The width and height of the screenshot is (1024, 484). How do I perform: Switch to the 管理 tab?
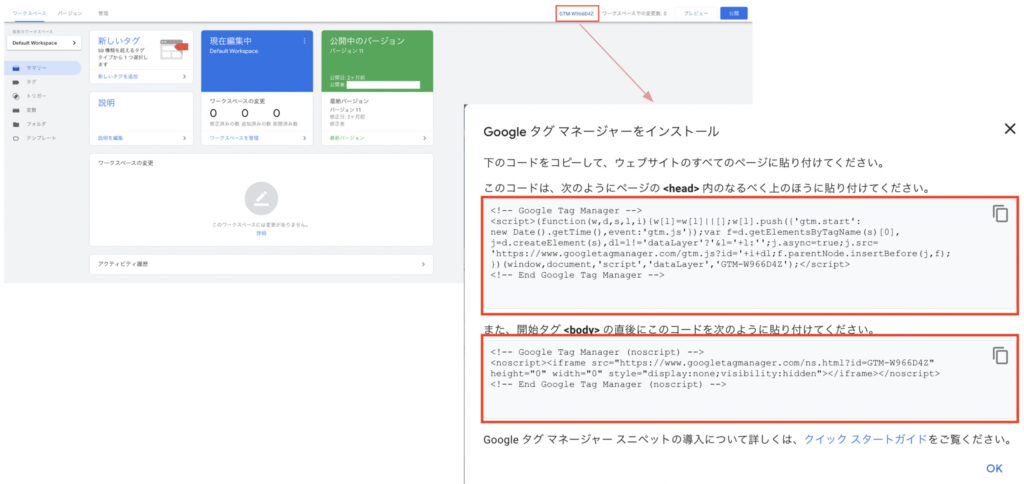coord(103,13)
